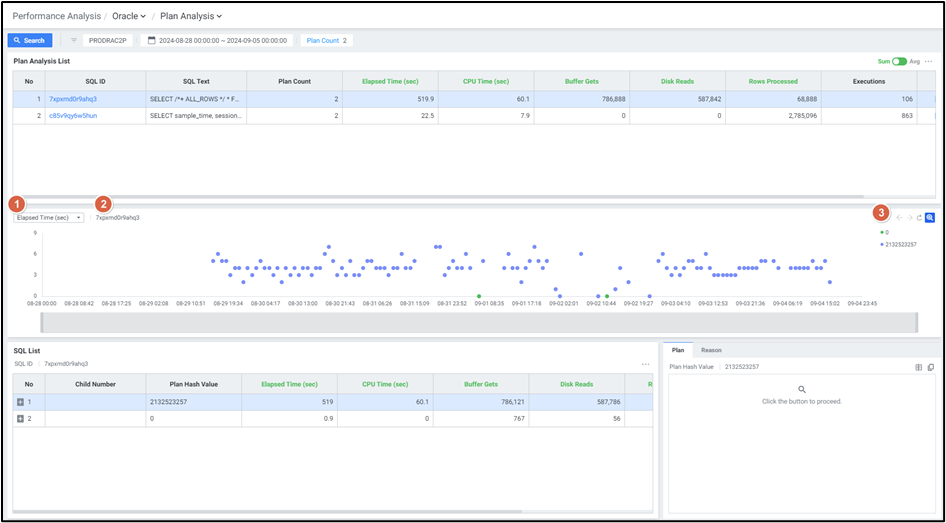Viewport: 946px width, 523px height.
Task: Toggle legend series 0 visibility
Action: 884,232
